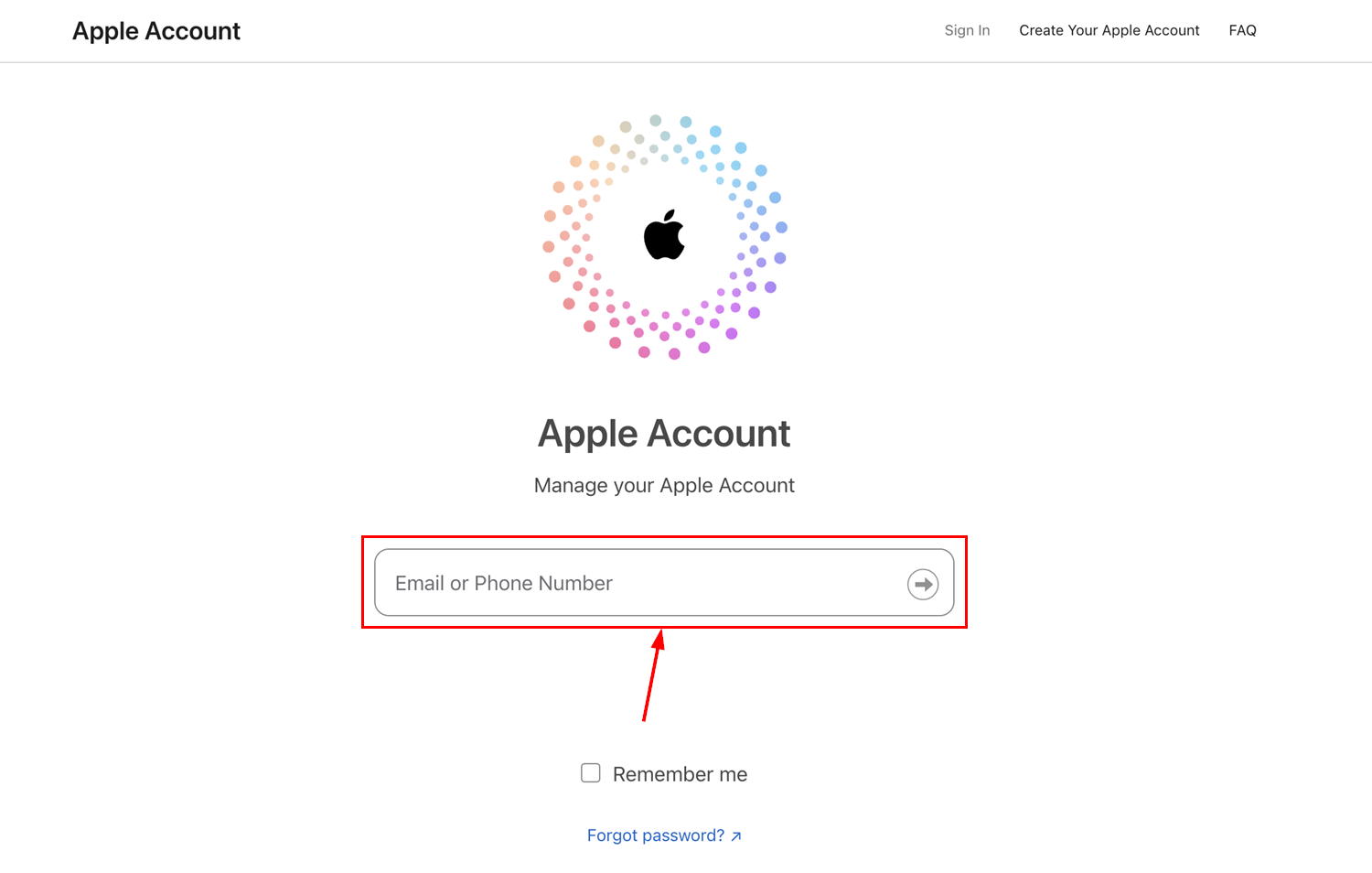Click the Manage your Apple Account subtitle
1372x873 pixels.
[664, 485]
